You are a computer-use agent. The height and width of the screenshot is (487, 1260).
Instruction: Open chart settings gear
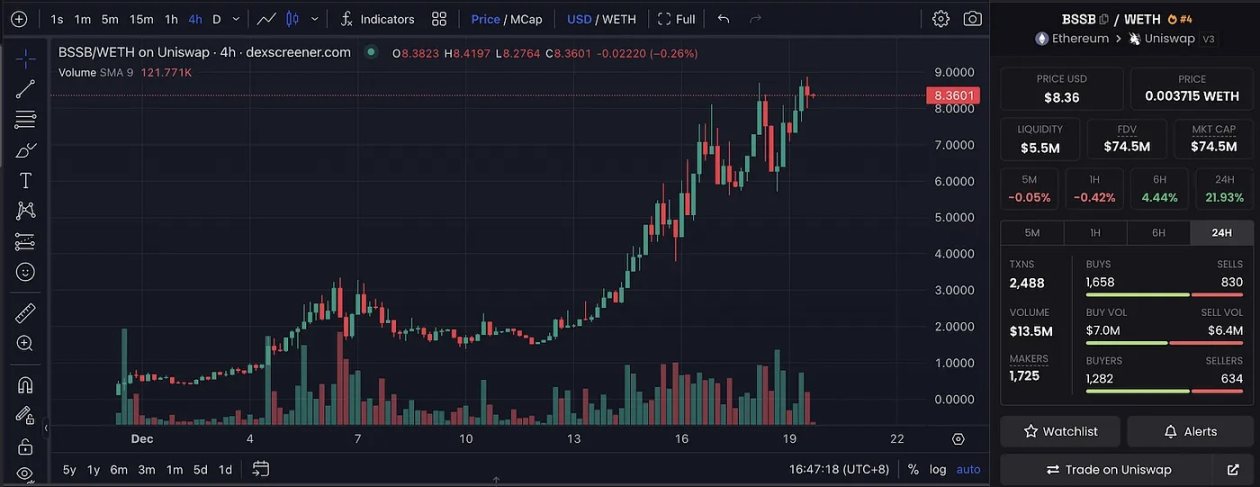[941, 19]
